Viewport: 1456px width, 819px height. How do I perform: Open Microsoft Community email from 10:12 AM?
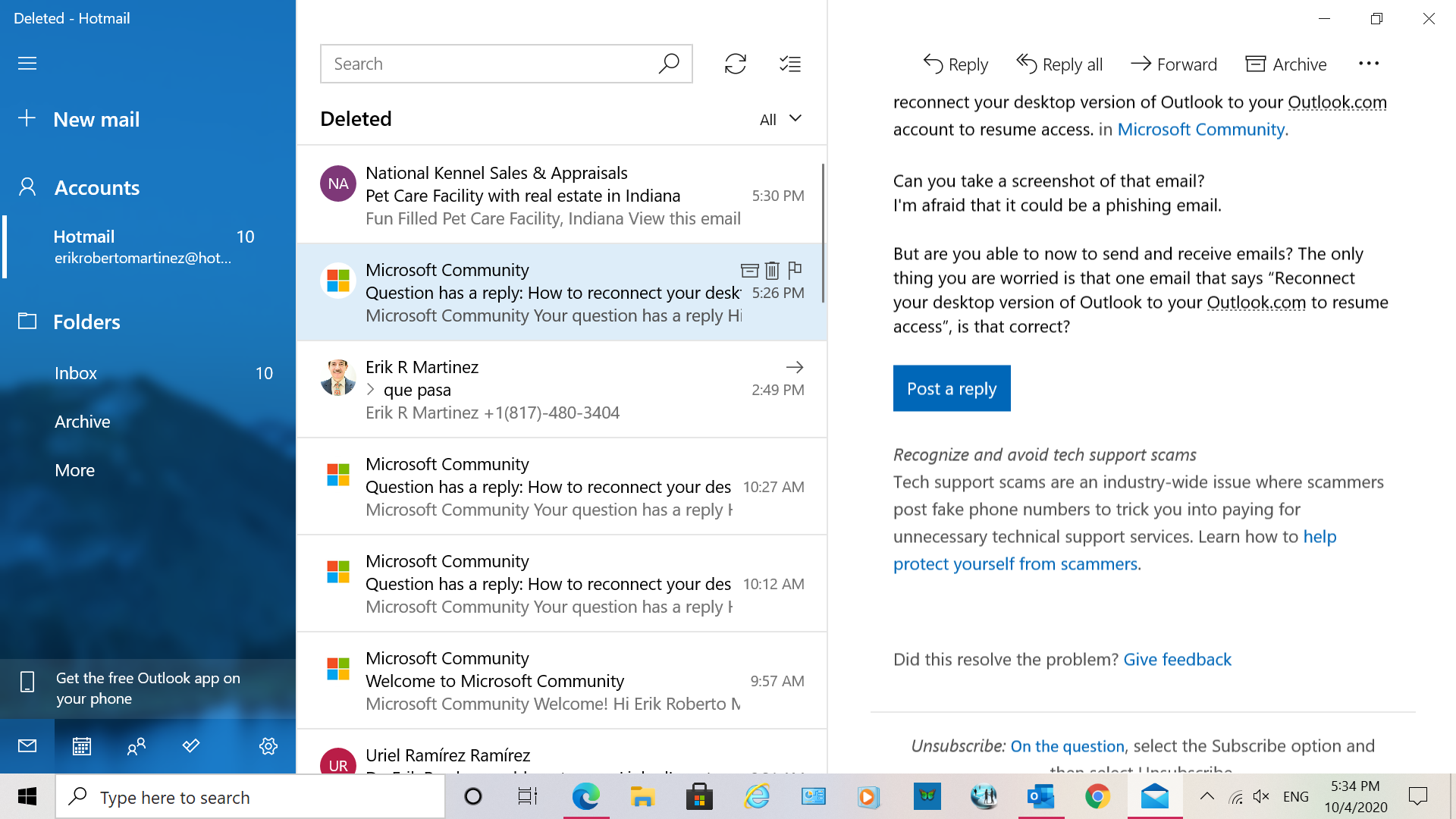click(x=561, y=583)
